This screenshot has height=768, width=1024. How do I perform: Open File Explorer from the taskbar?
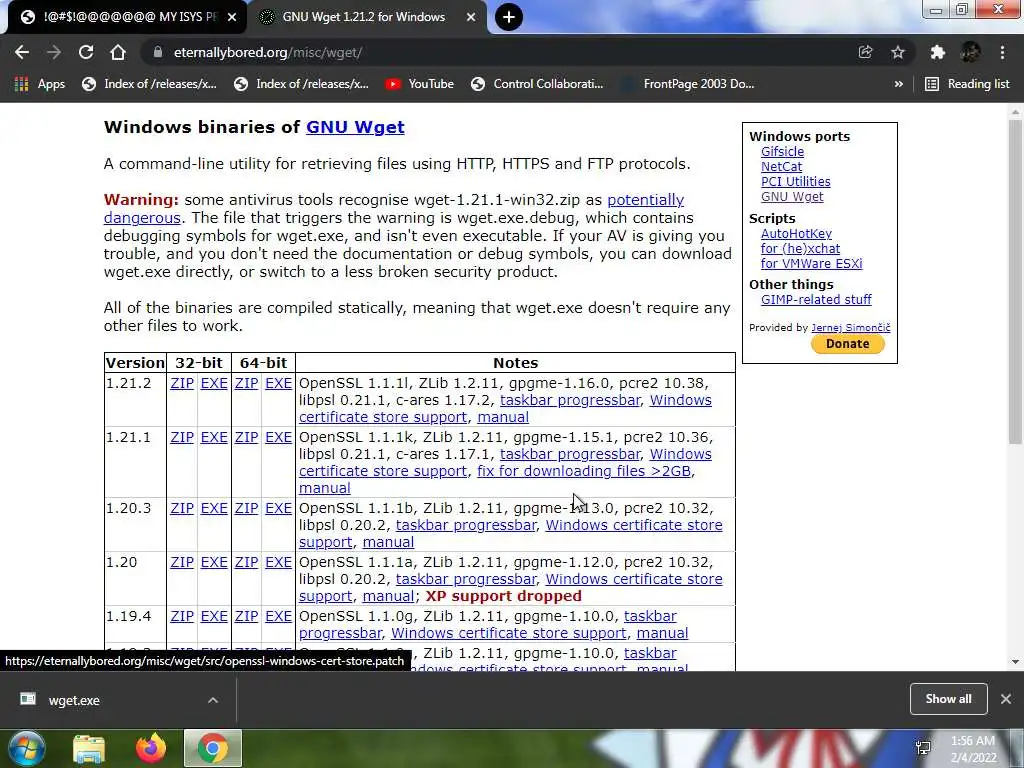[x=89, y=749]
